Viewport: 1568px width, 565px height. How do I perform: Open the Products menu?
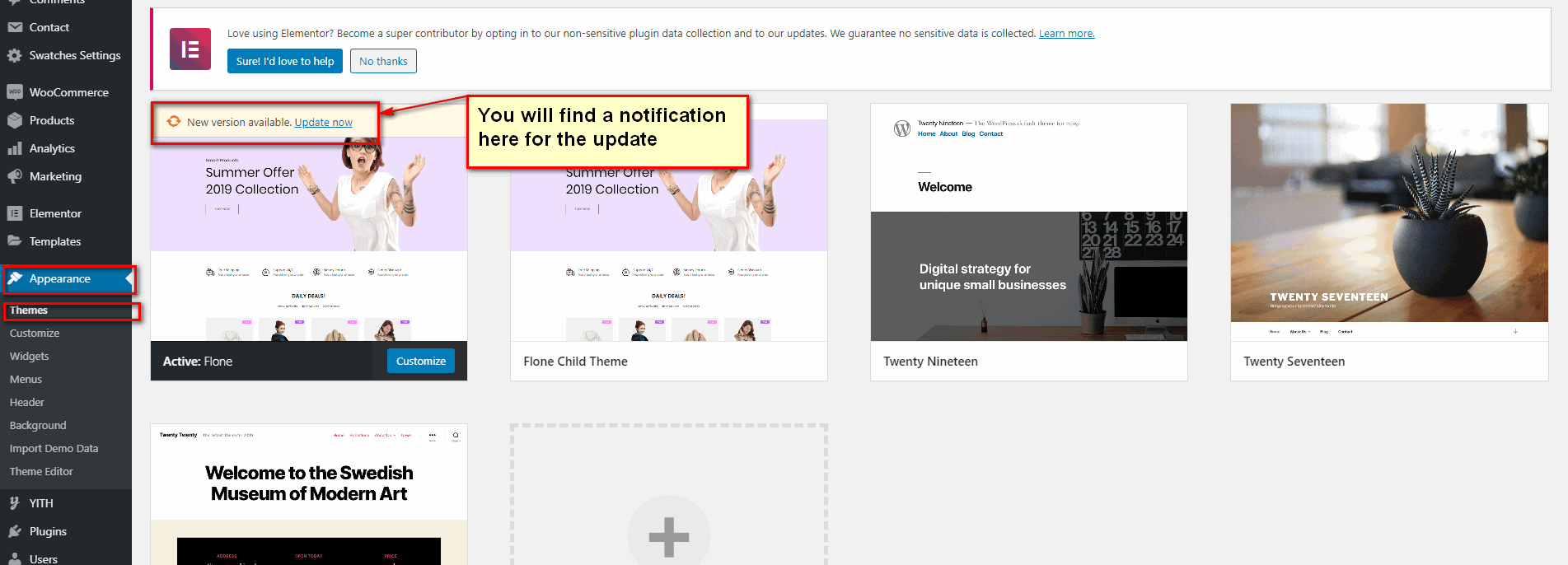(x=52, y=120)
